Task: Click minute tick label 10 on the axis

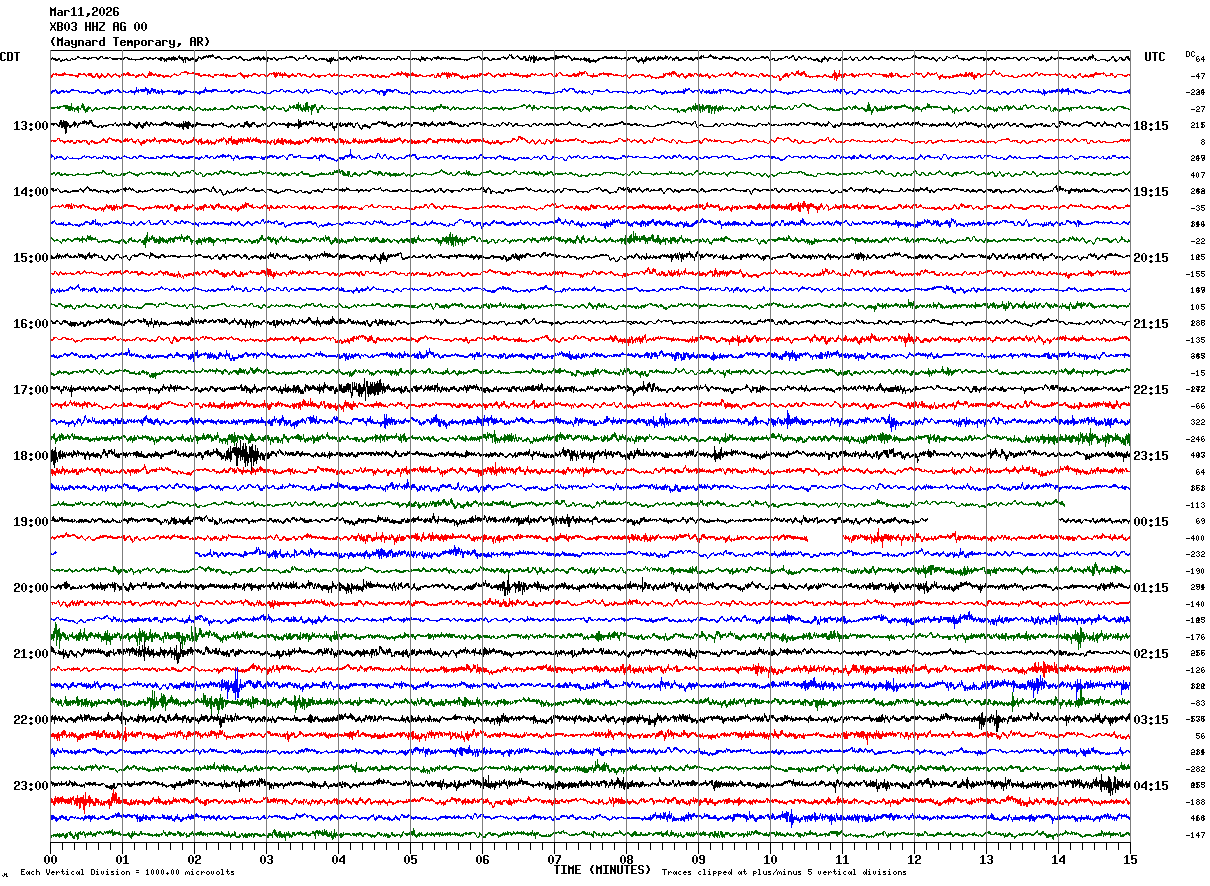Action: 770,859
